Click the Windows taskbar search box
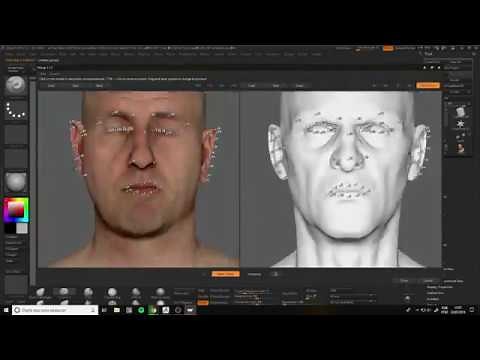480x360 pixels. (55, 310)
